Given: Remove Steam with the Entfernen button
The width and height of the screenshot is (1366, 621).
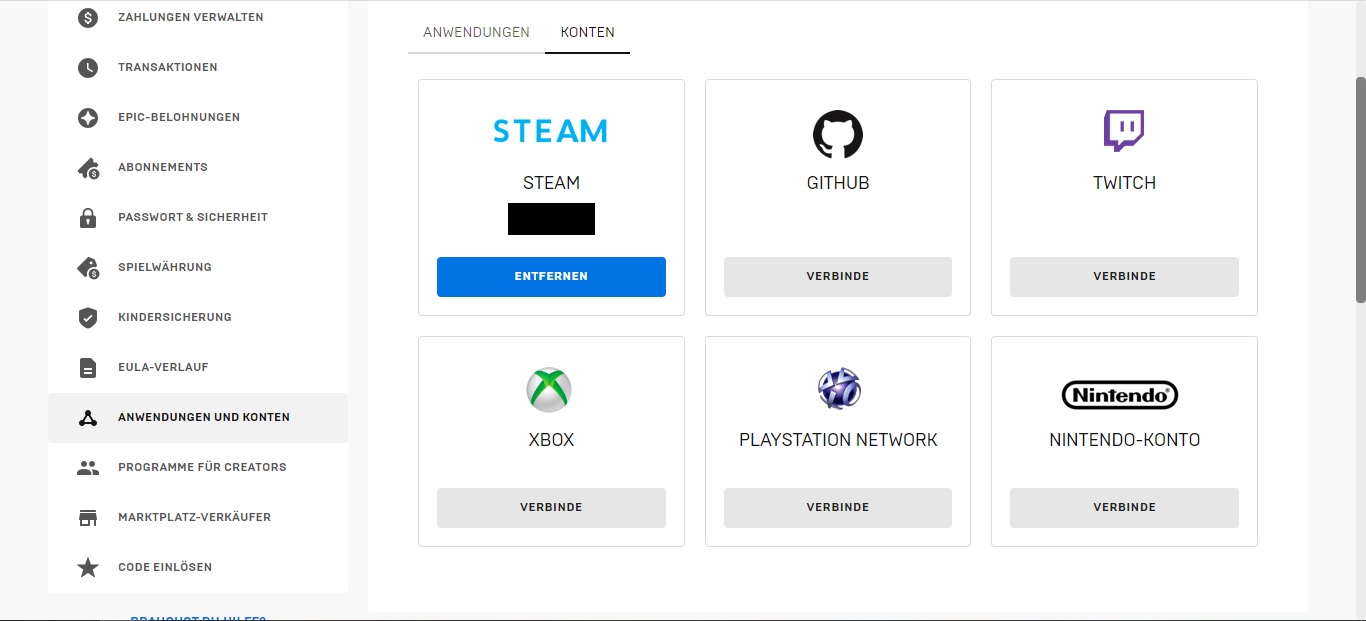Looking at the screenshot, I should point(551,277).
